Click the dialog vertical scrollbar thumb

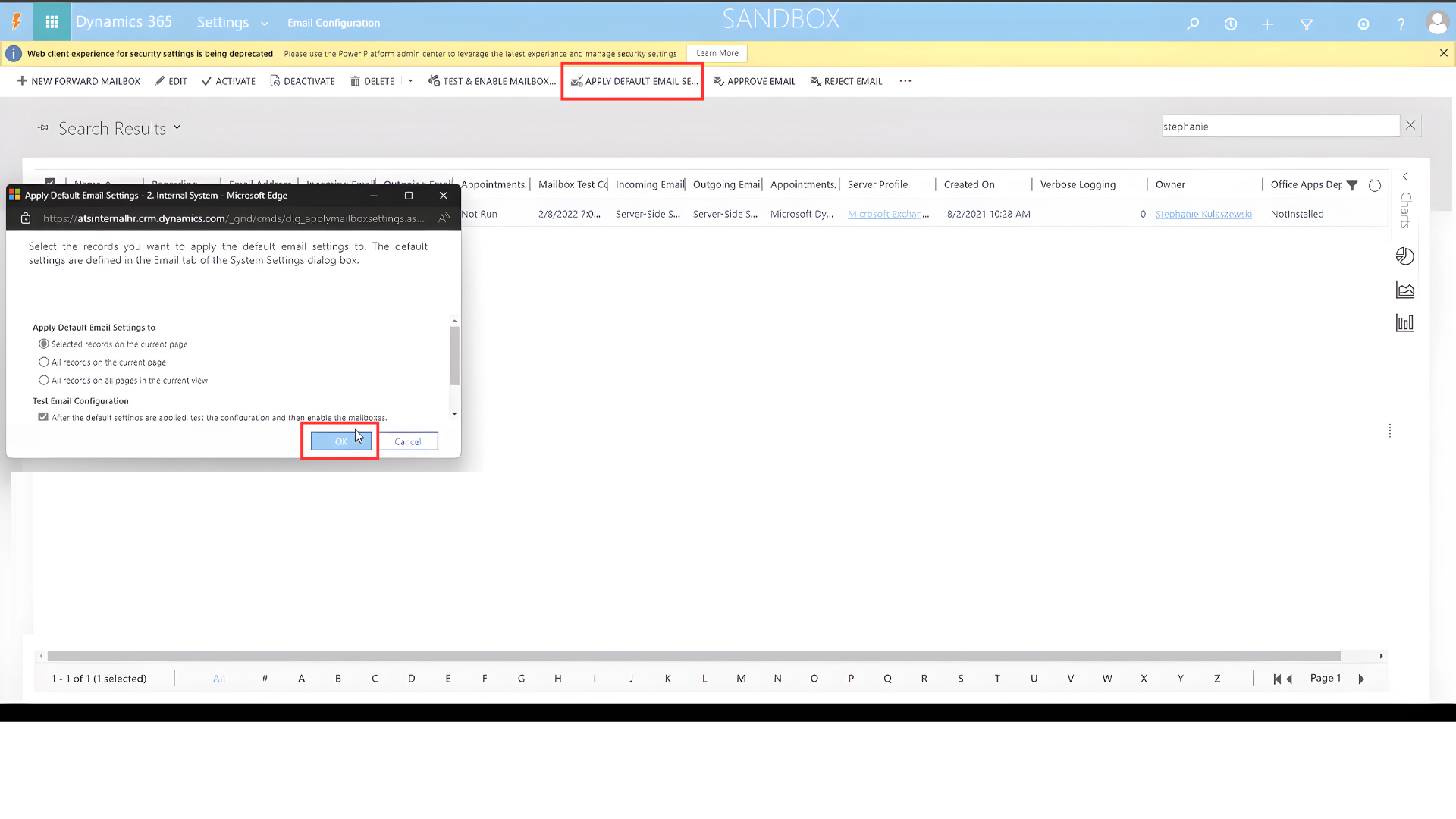pyautogui.click(x=454, y=356)
